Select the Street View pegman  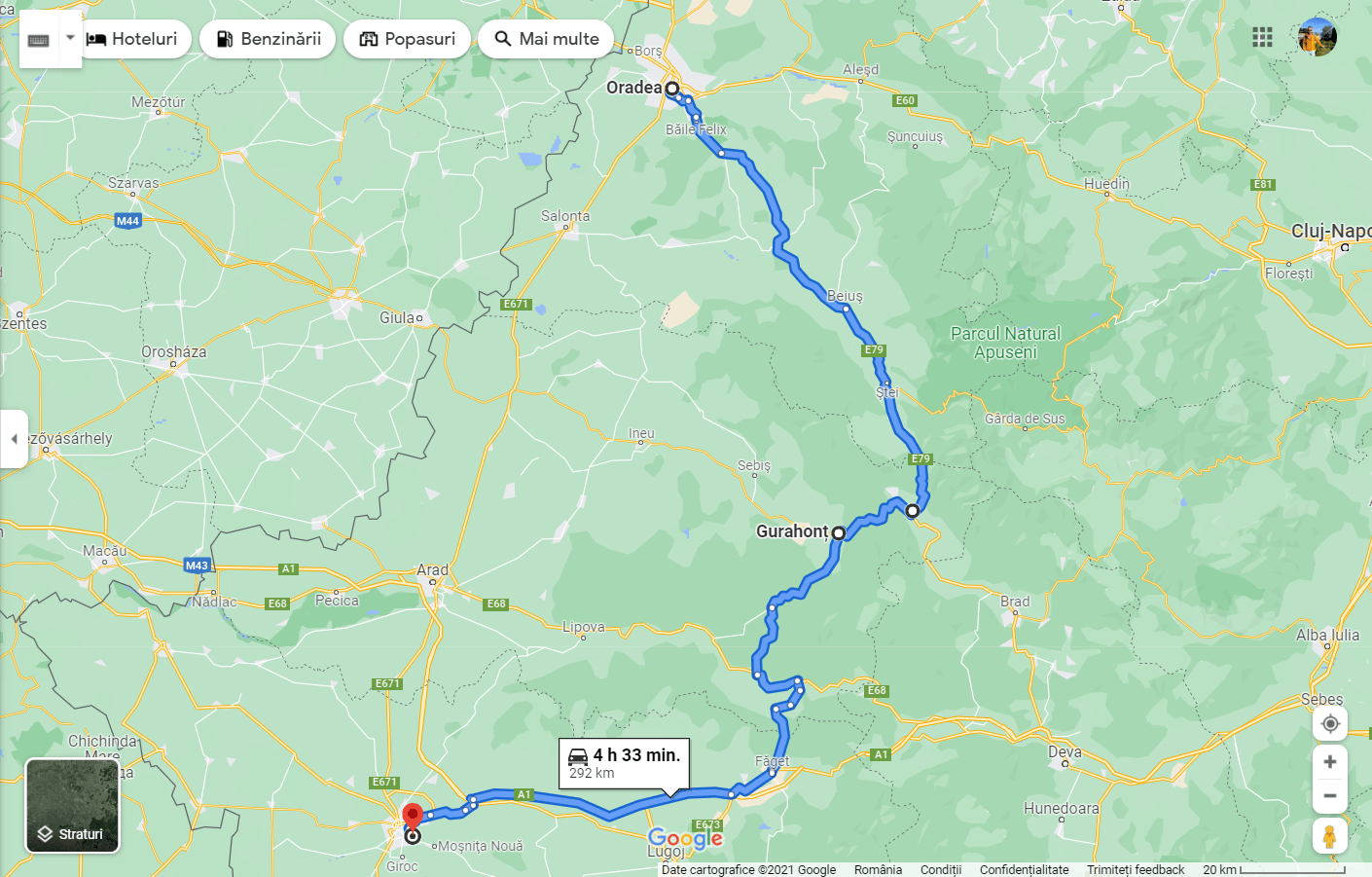1330,836
